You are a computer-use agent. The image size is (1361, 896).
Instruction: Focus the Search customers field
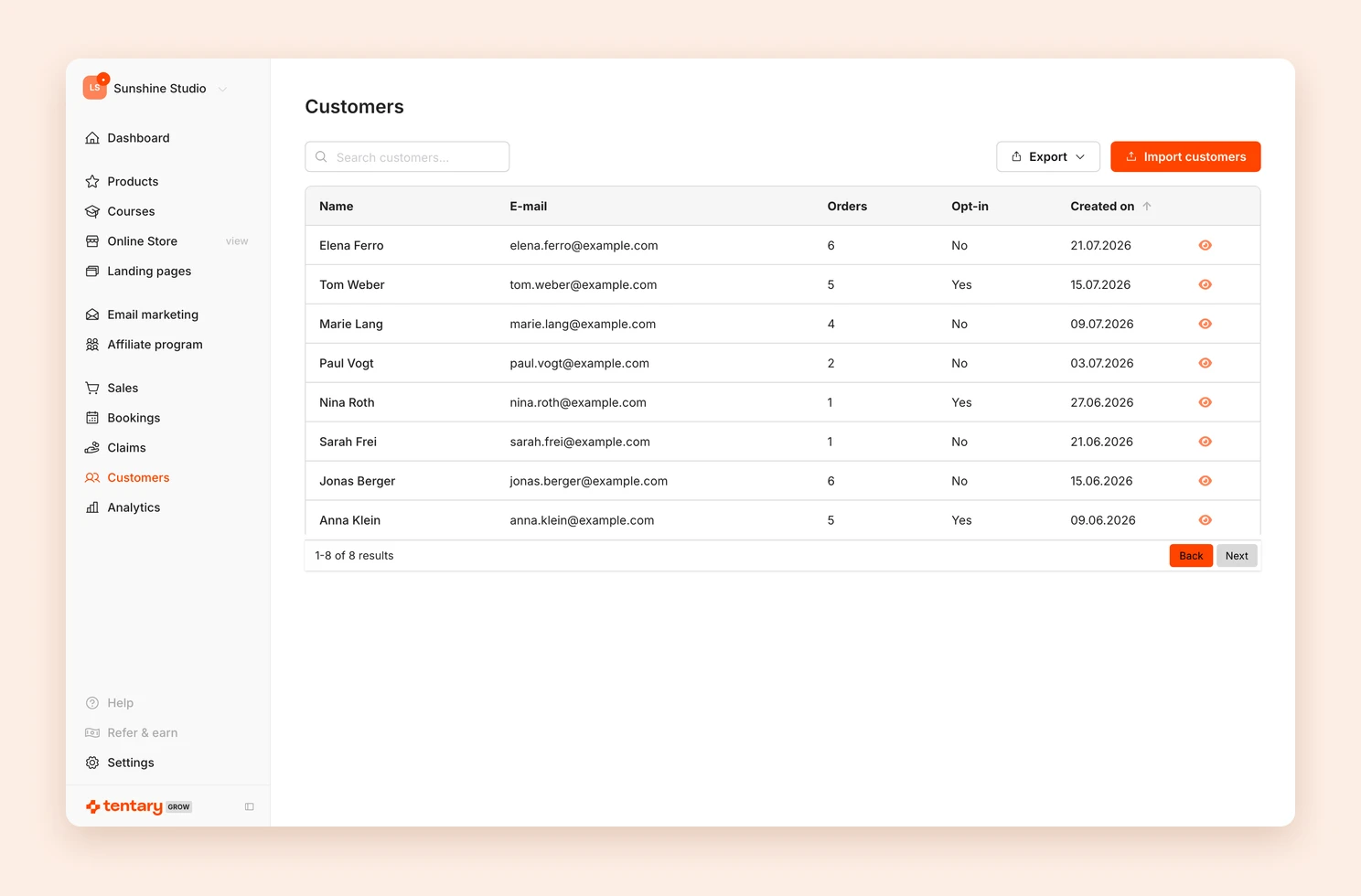[x=407, y=157]
